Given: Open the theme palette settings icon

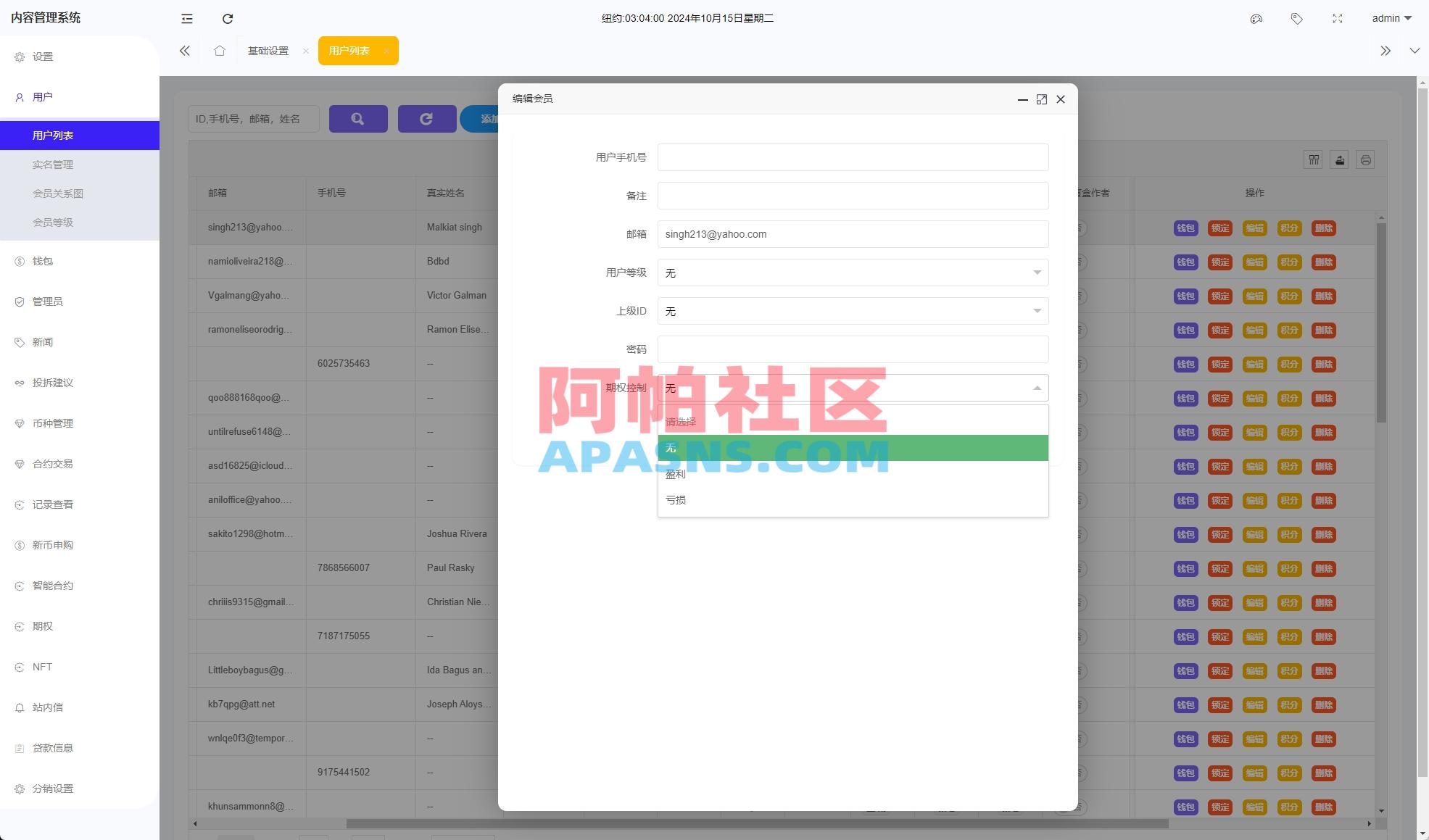Looking at the screenshot, I should click(1256, 18).
